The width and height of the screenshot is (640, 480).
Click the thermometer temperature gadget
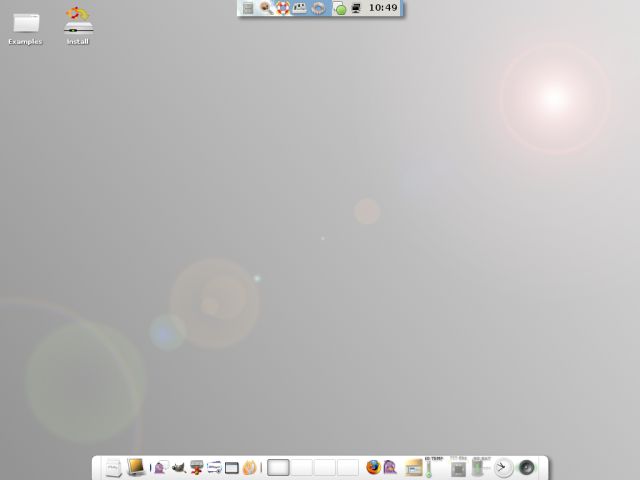[x=430, y=467]
